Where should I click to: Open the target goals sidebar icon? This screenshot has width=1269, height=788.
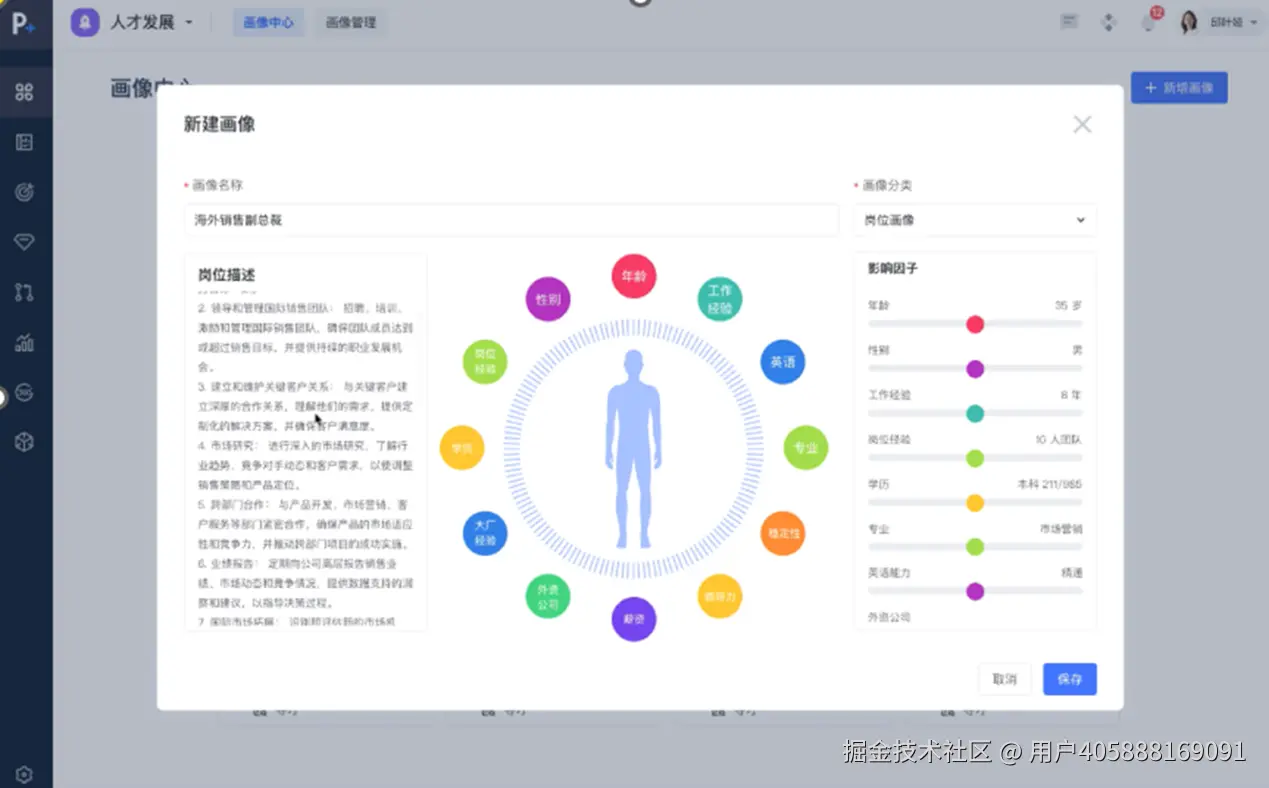click(x=25, y=192)
